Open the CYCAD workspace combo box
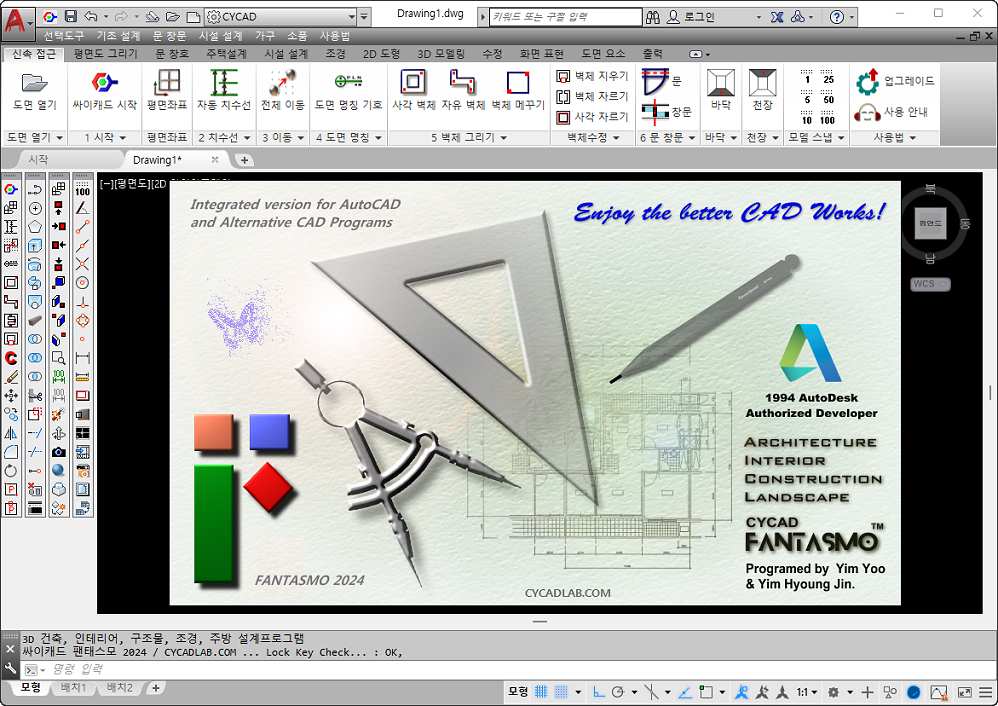 click(281, 17)
